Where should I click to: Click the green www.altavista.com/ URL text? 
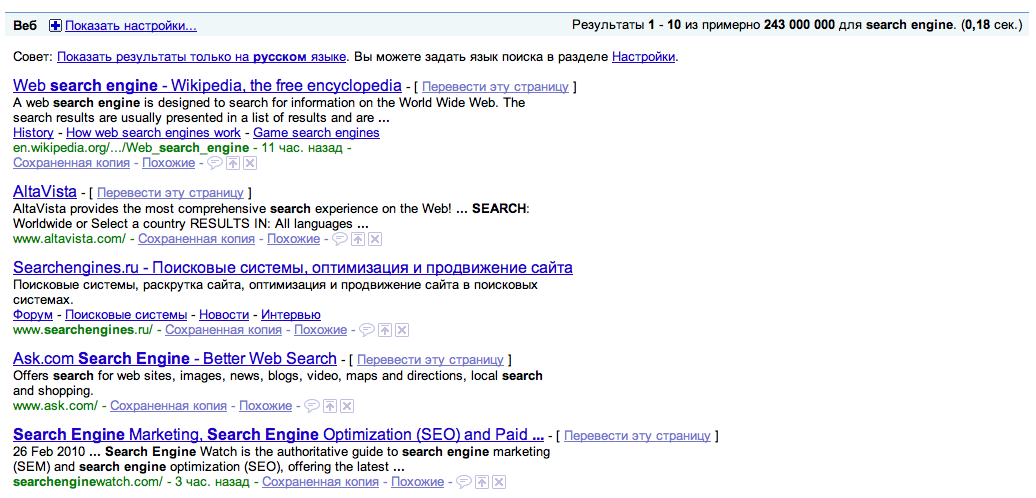(x=69, y=239)
